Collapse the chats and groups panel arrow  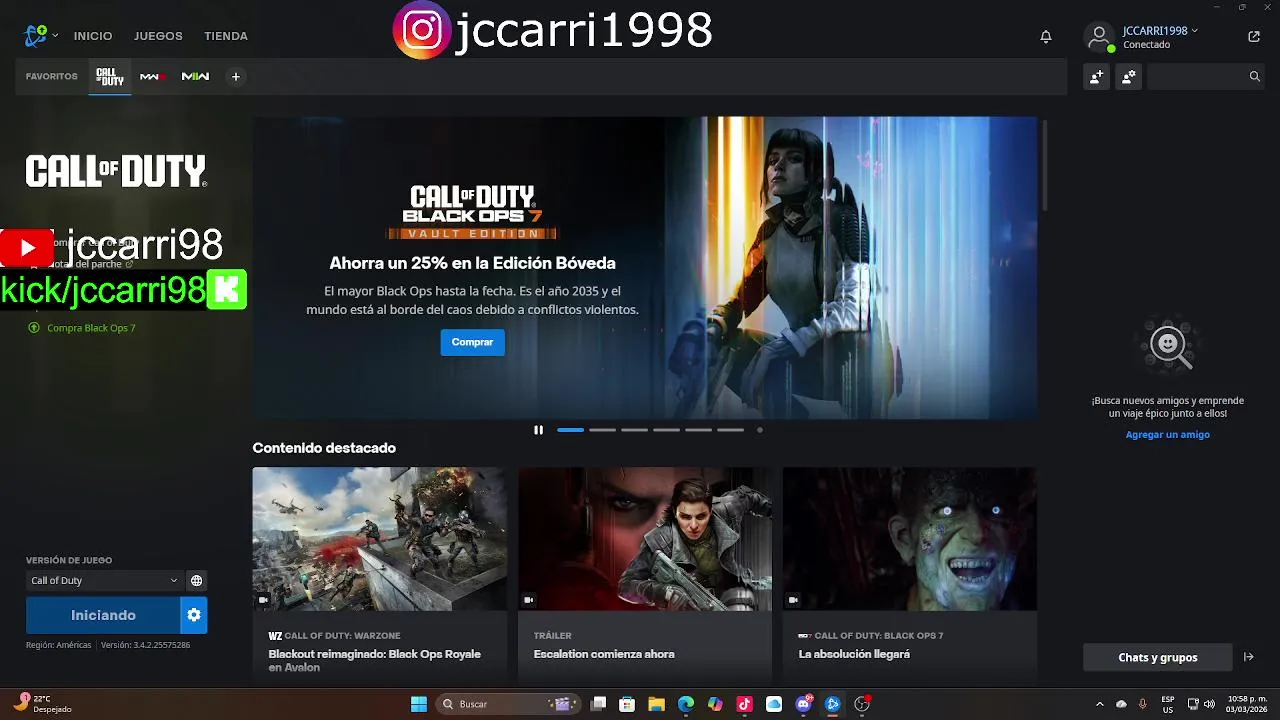click(1248, 657)
